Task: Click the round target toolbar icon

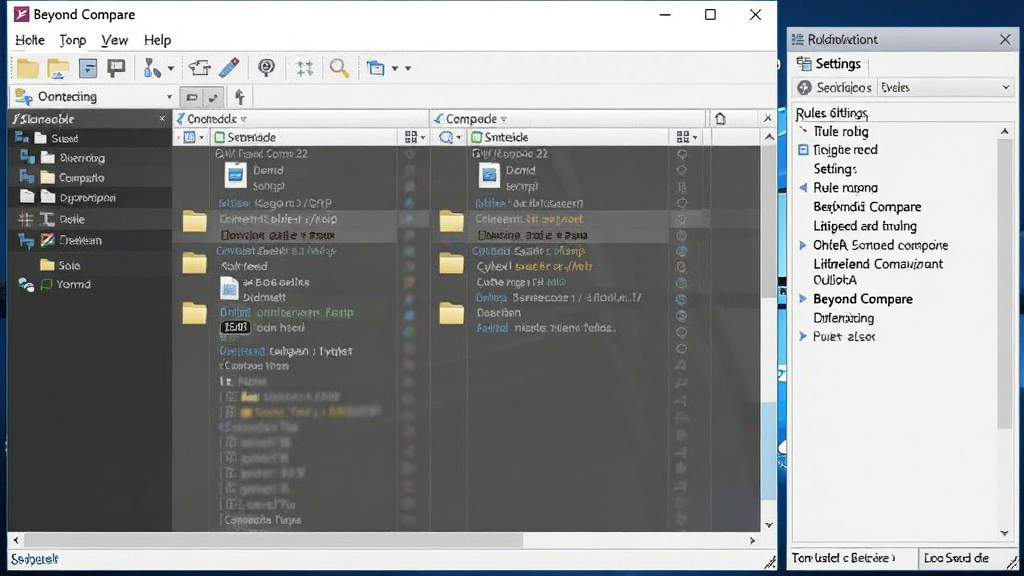Action: click(266, 67)
